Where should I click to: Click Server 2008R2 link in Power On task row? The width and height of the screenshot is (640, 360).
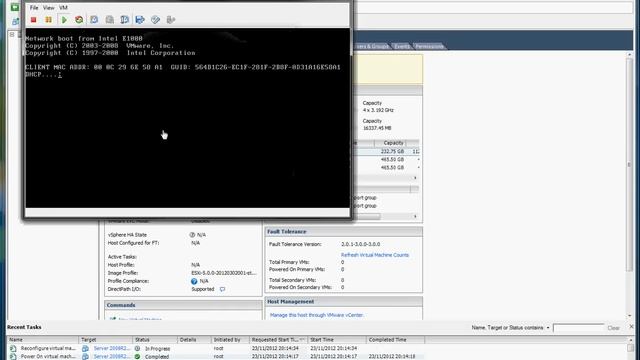click(111, 357)
